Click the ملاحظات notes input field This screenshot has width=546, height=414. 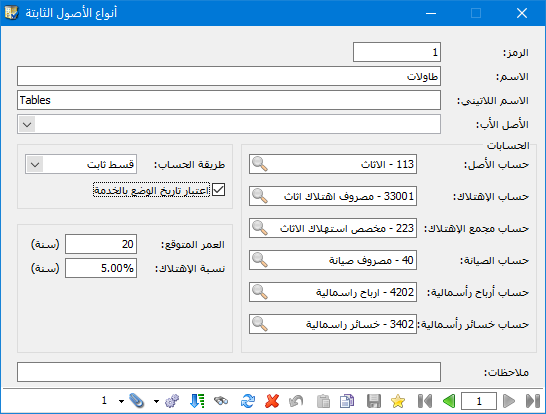pyautogui.click(x=229, y=372)
